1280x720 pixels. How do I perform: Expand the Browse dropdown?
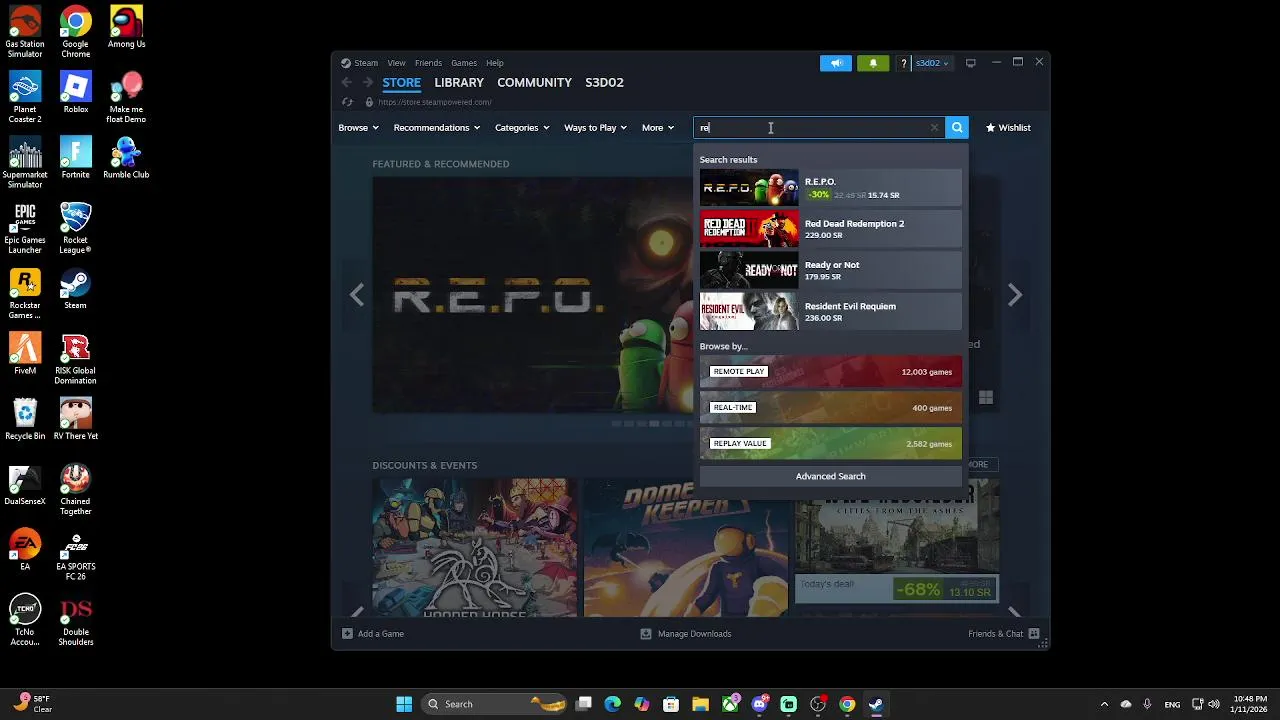click(x=358, y=128)
